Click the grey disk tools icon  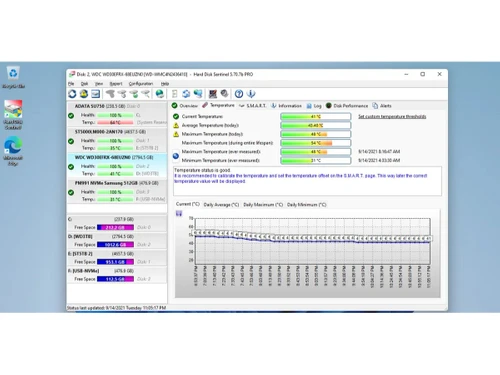[x=224, y=94]
